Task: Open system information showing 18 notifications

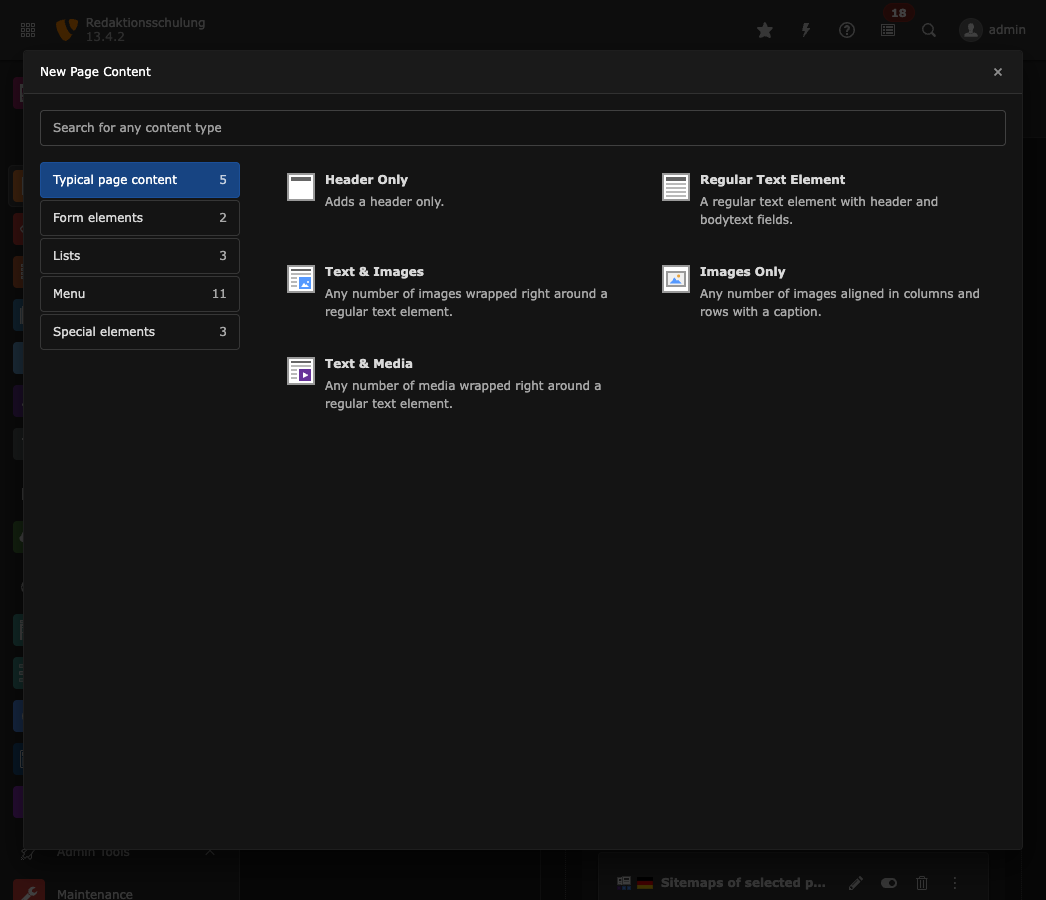Action: [888, 30]
